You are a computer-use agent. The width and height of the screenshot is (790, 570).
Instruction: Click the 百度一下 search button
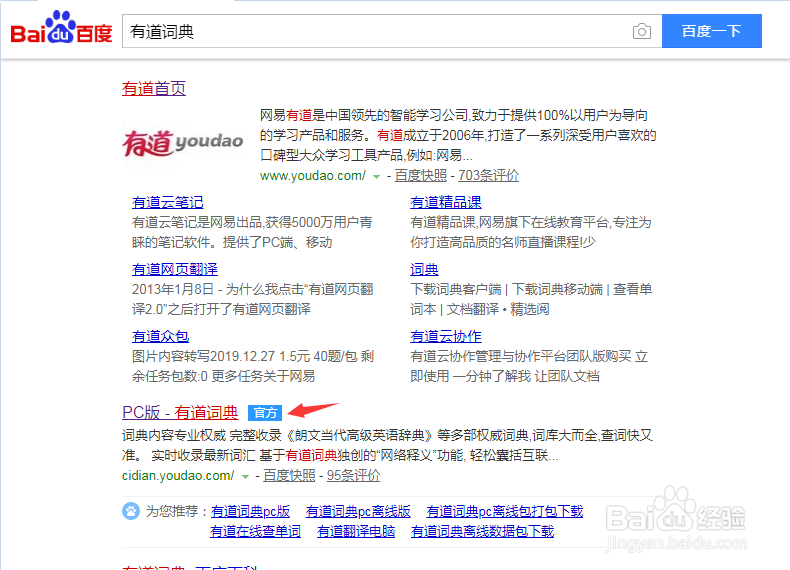pos(711,31)
